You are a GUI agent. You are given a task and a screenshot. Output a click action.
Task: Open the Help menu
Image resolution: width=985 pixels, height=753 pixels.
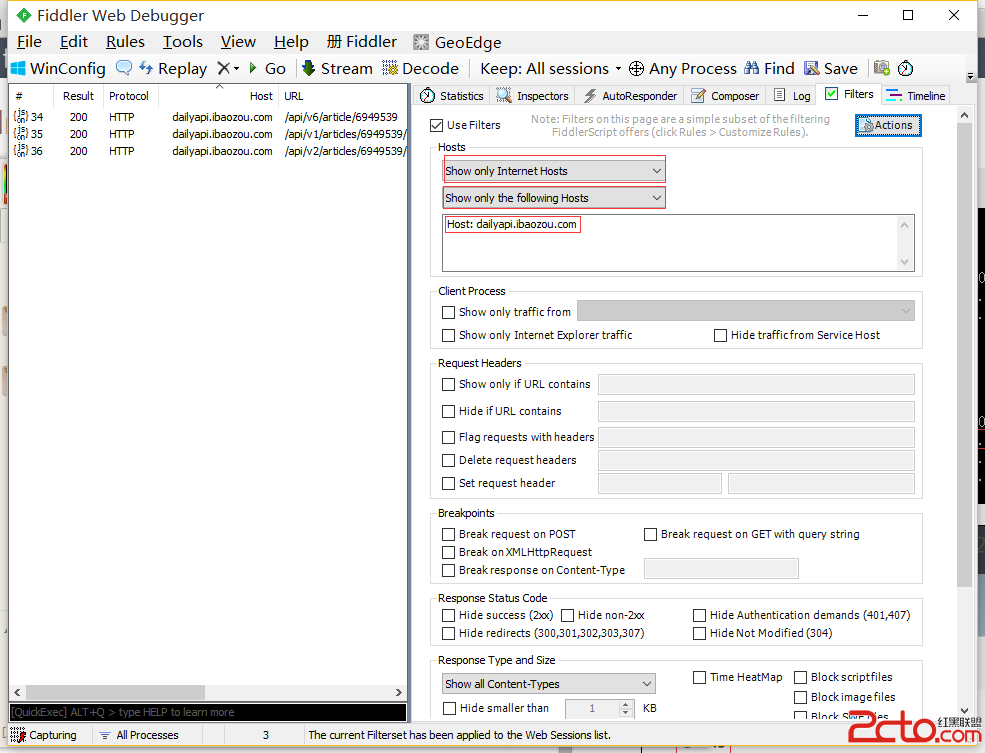tap(291, 42)
